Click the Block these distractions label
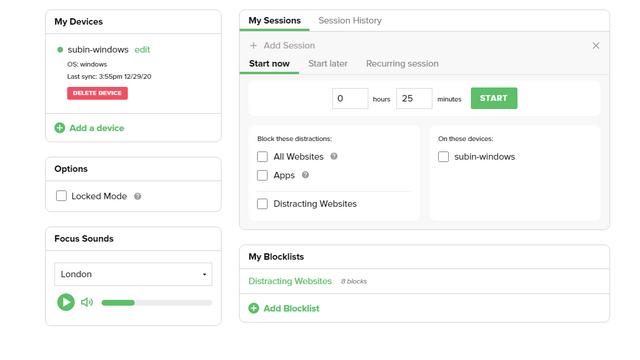This screenshot has height=360, width=640. pos(294,139)
